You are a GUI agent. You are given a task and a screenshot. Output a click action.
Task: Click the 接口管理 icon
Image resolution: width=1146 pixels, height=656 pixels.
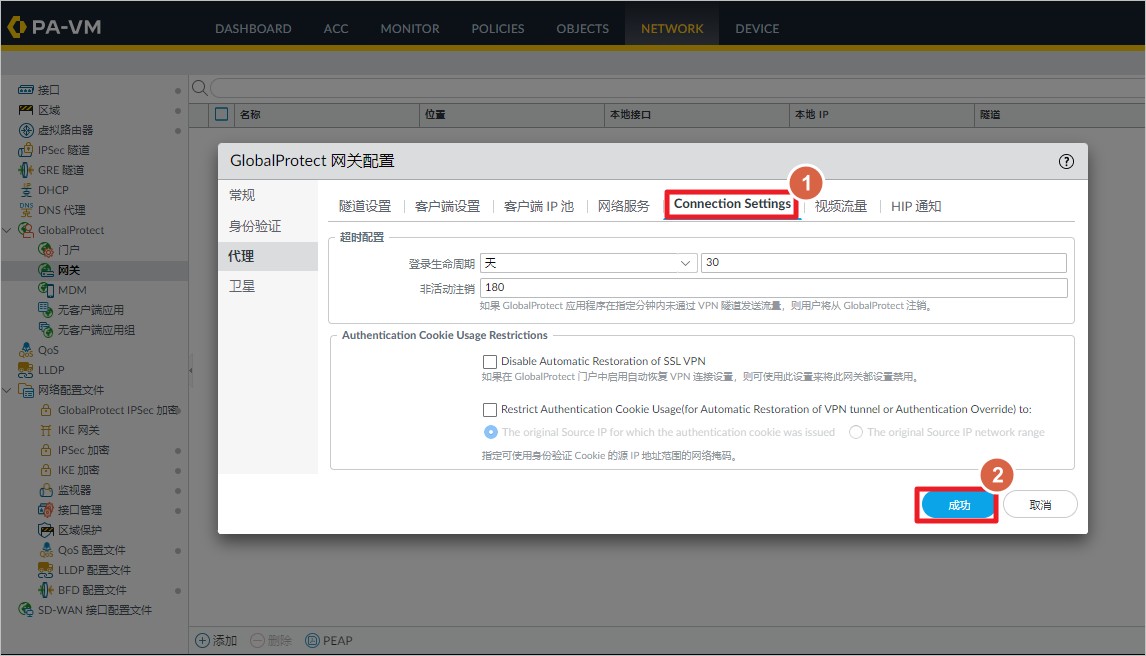[x=45, y=509]
